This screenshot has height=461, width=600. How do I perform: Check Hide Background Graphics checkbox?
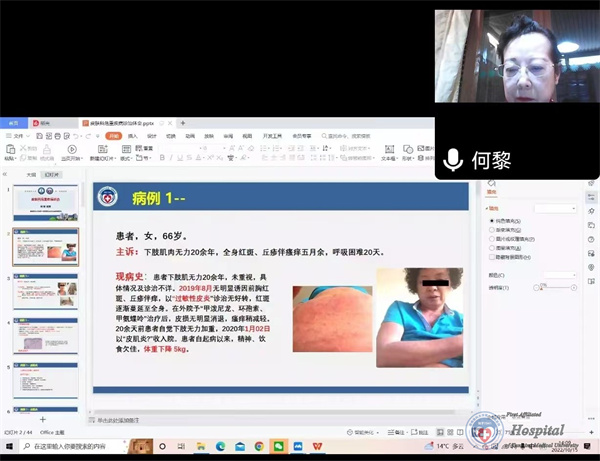pyautogui.click(x=492, y=257)
